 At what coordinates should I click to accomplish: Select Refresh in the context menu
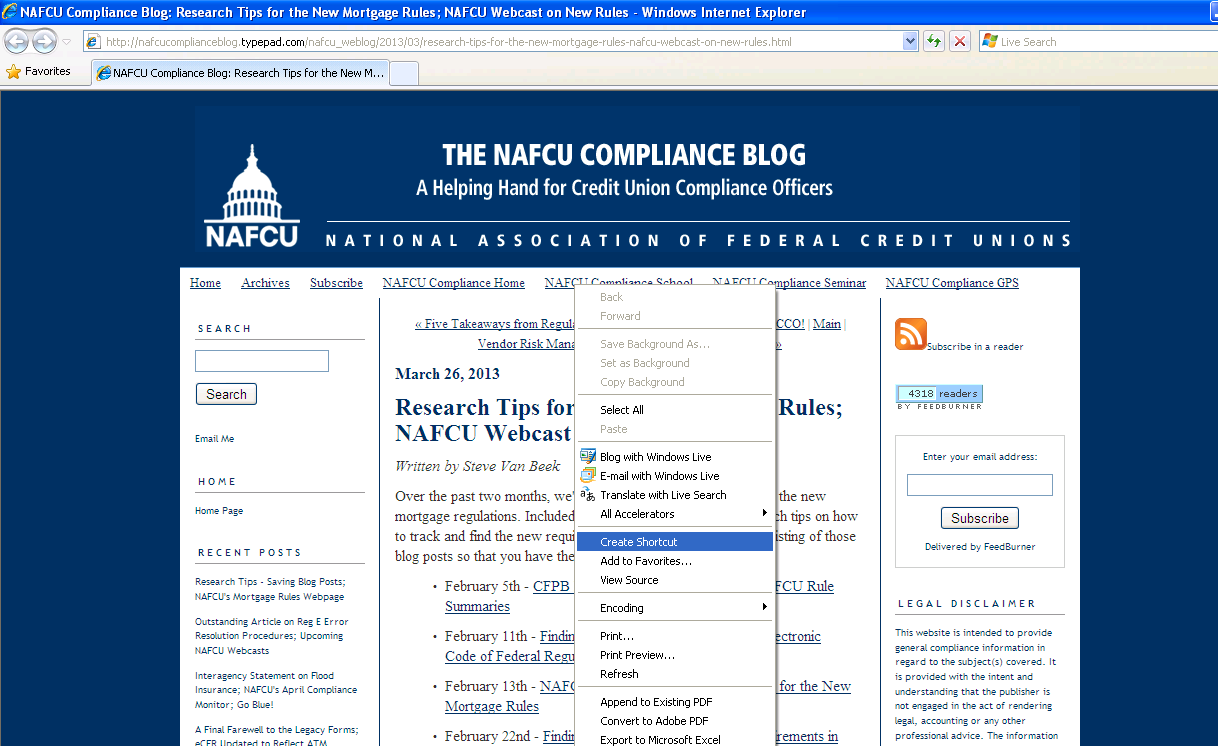coord(675,674)
